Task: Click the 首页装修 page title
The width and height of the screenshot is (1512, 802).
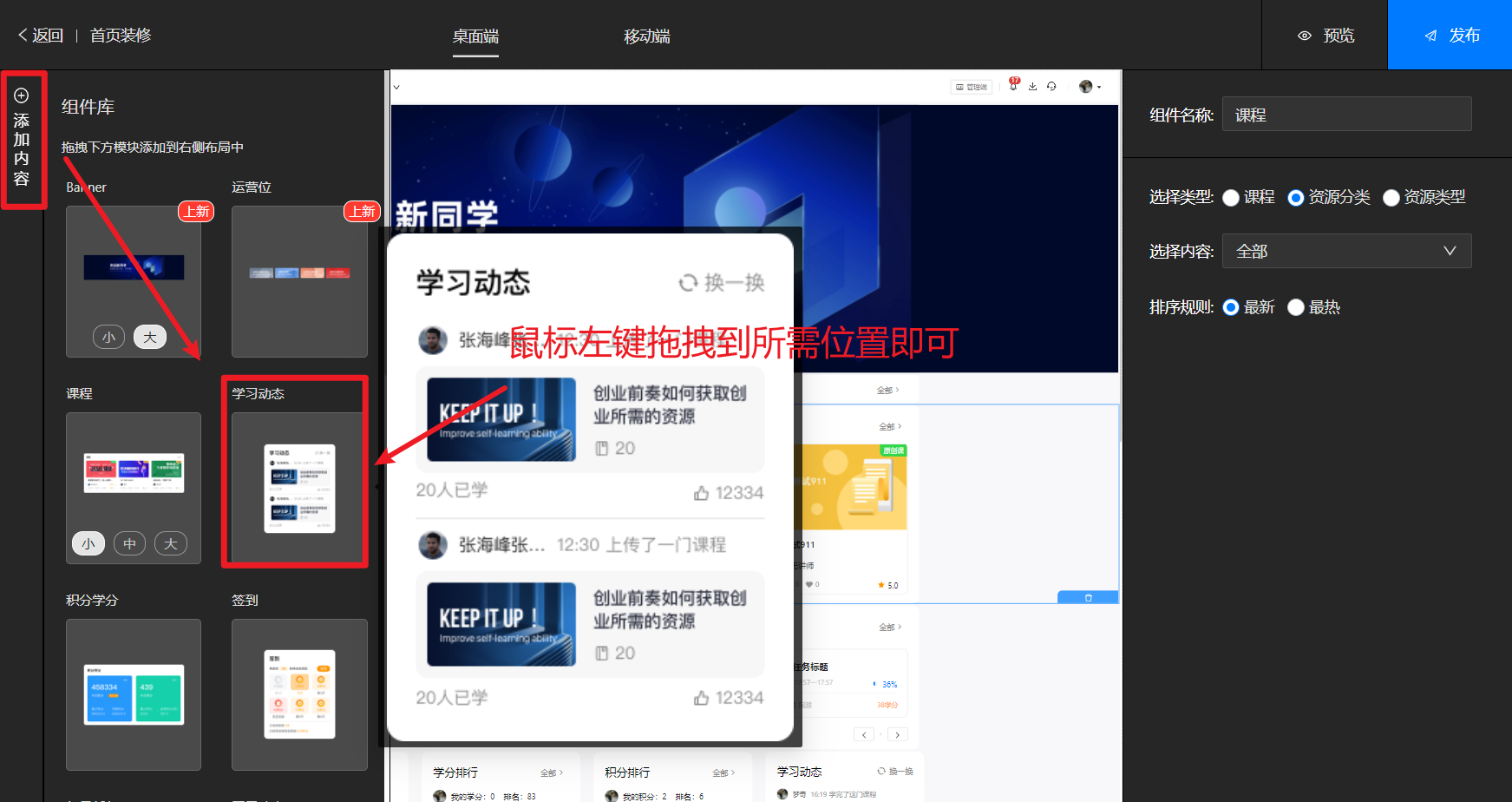Action: click(x=121, y=36)
